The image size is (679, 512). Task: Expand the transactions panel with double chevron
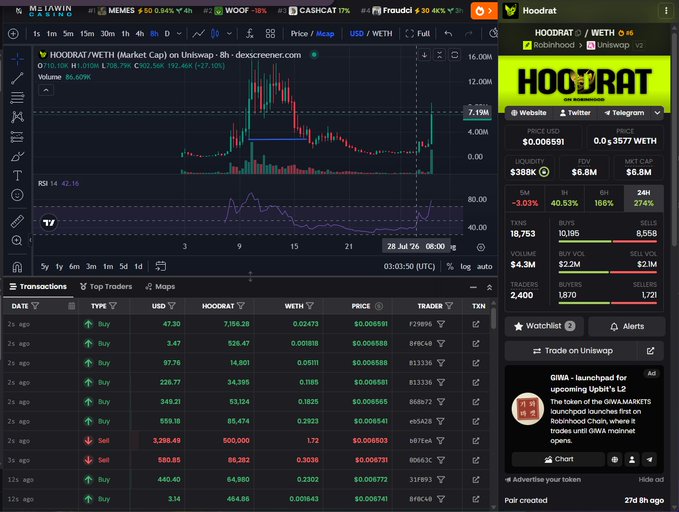(489, 287)
